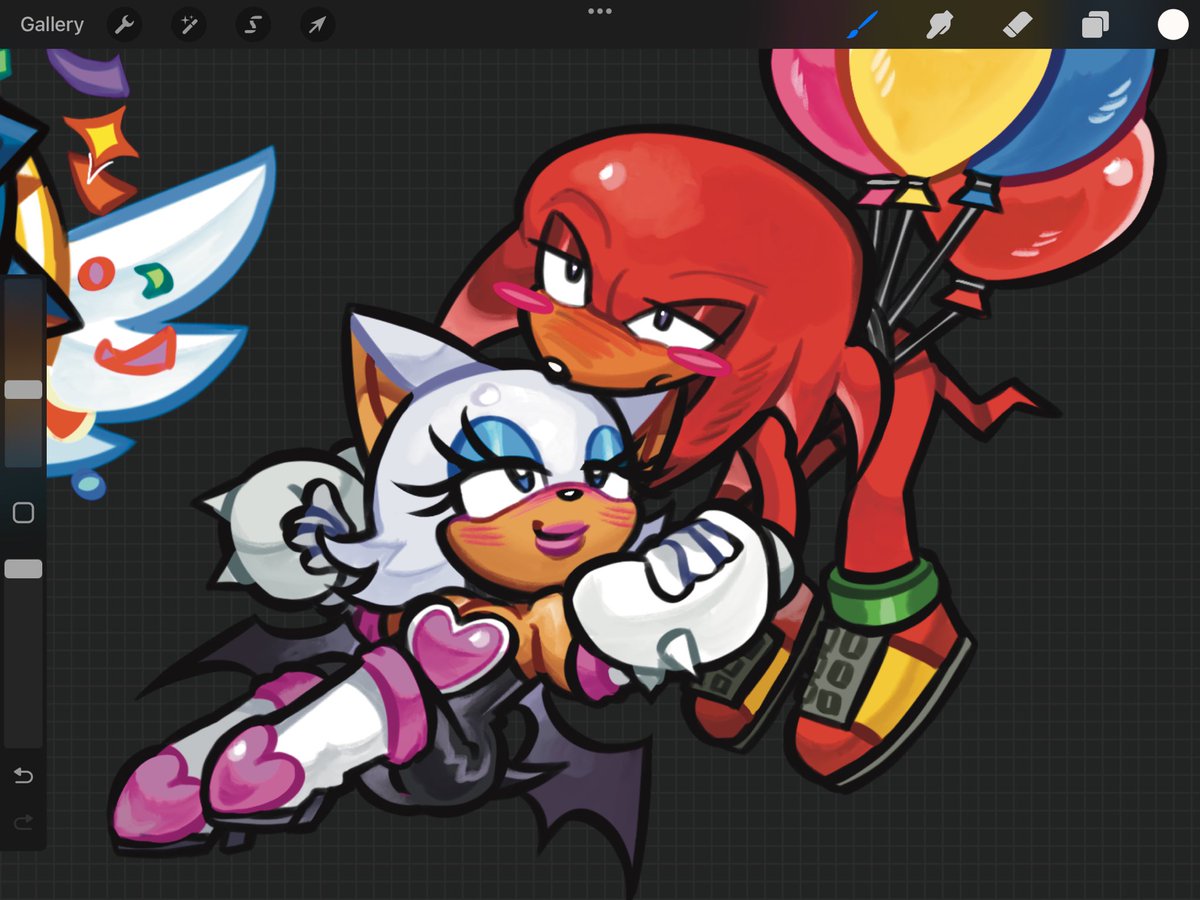Open the Actions wrench menu
This screenshot has width=1200, height=900.
[x=124, y=25]
